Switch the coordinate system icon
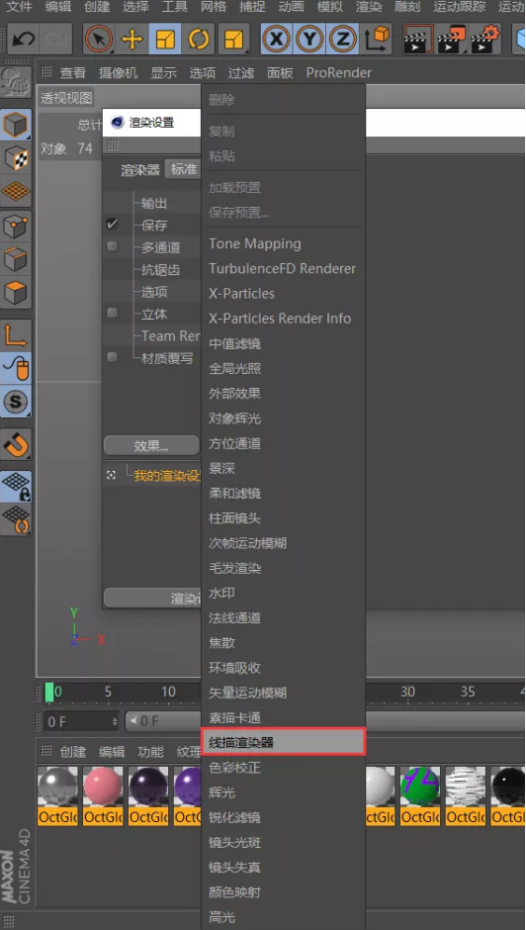The image size is (526, 930). (x=377, y=39)
